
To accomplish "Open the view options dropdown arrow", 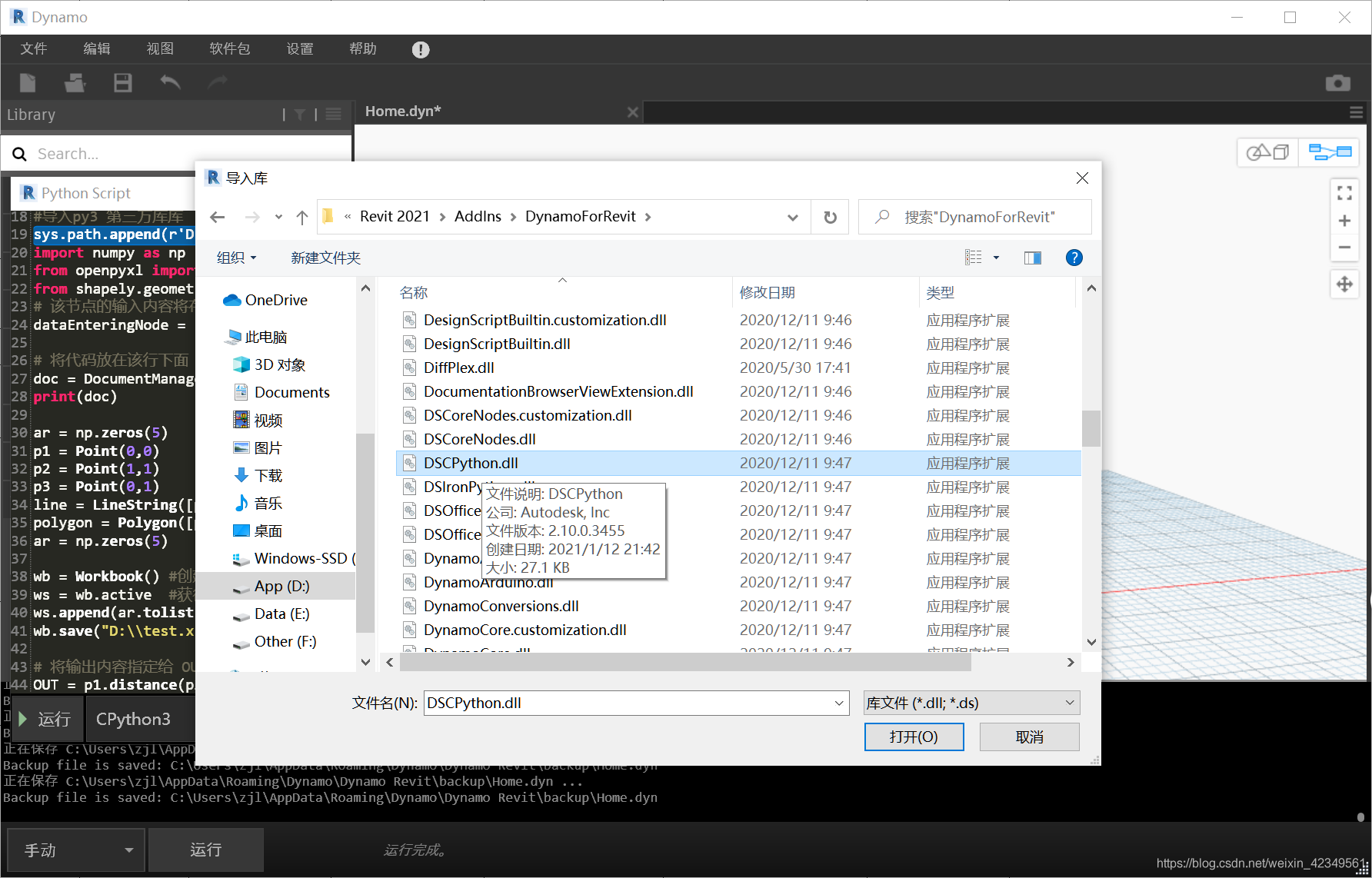I will pyautogui.click(x=996, y=258).
